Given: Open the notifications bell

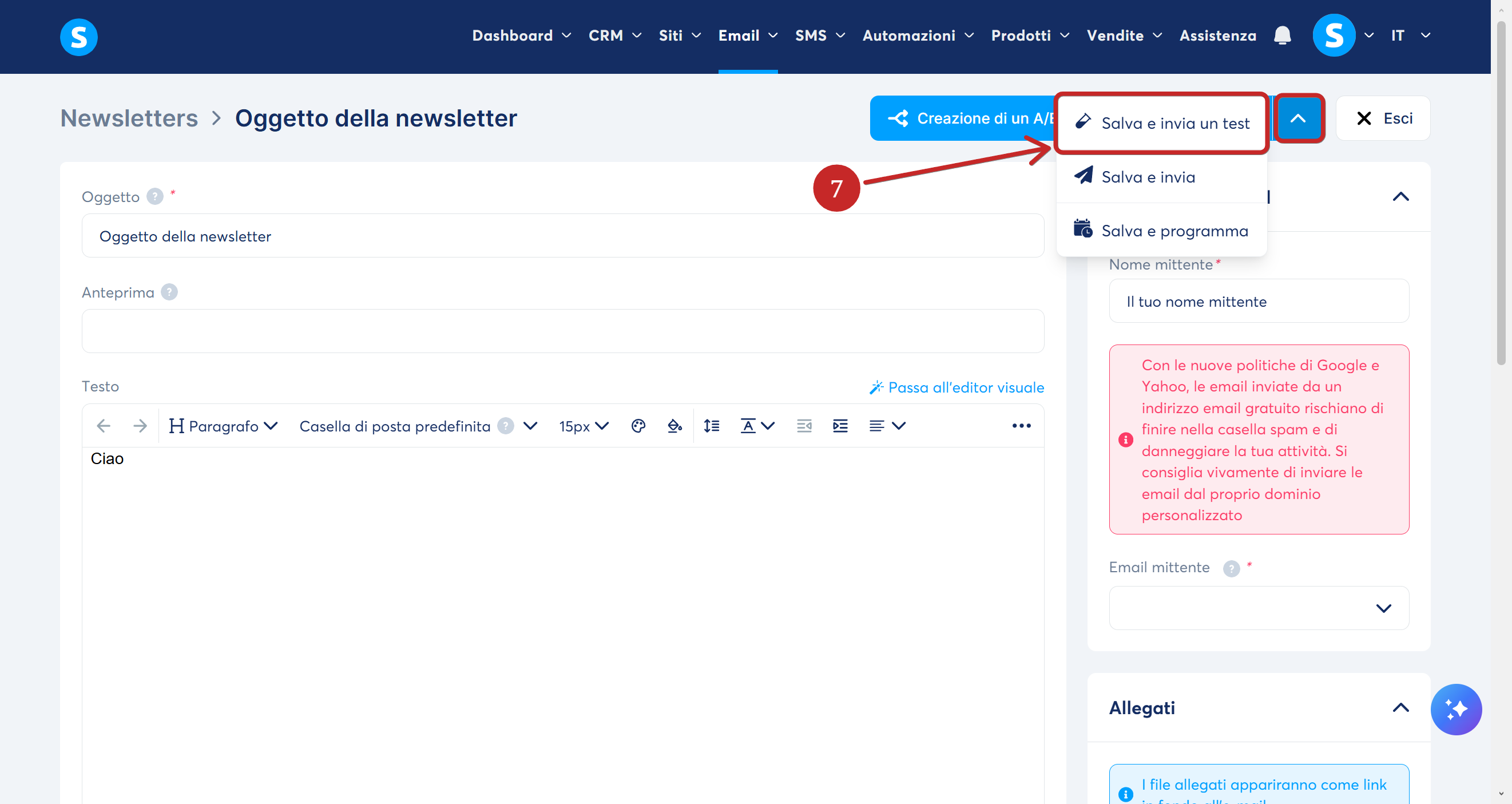Looking at the screenshot, I should [x=1283, y=36].
